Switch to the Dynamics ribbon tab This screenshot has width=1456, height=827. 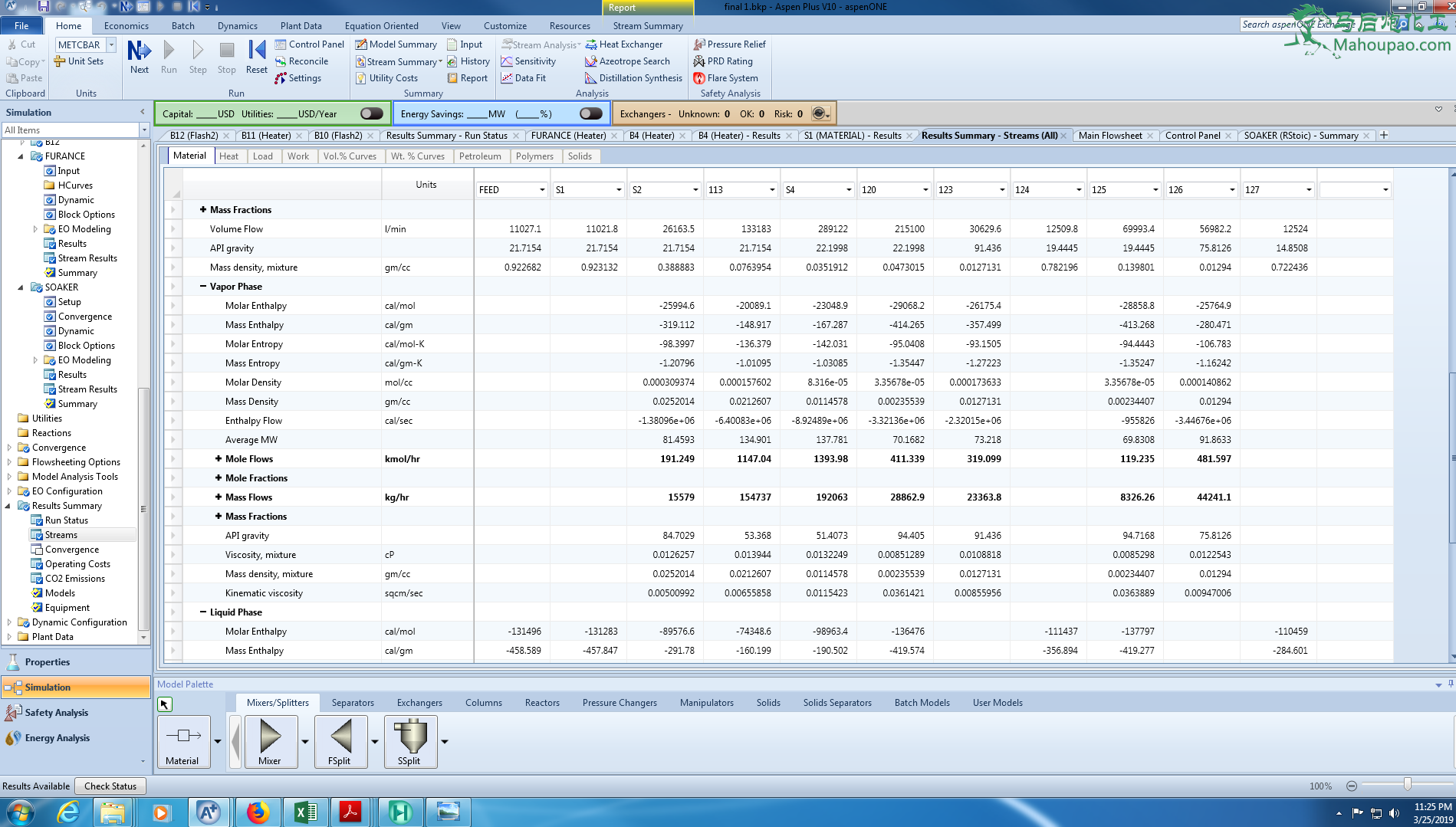[237, 25]
